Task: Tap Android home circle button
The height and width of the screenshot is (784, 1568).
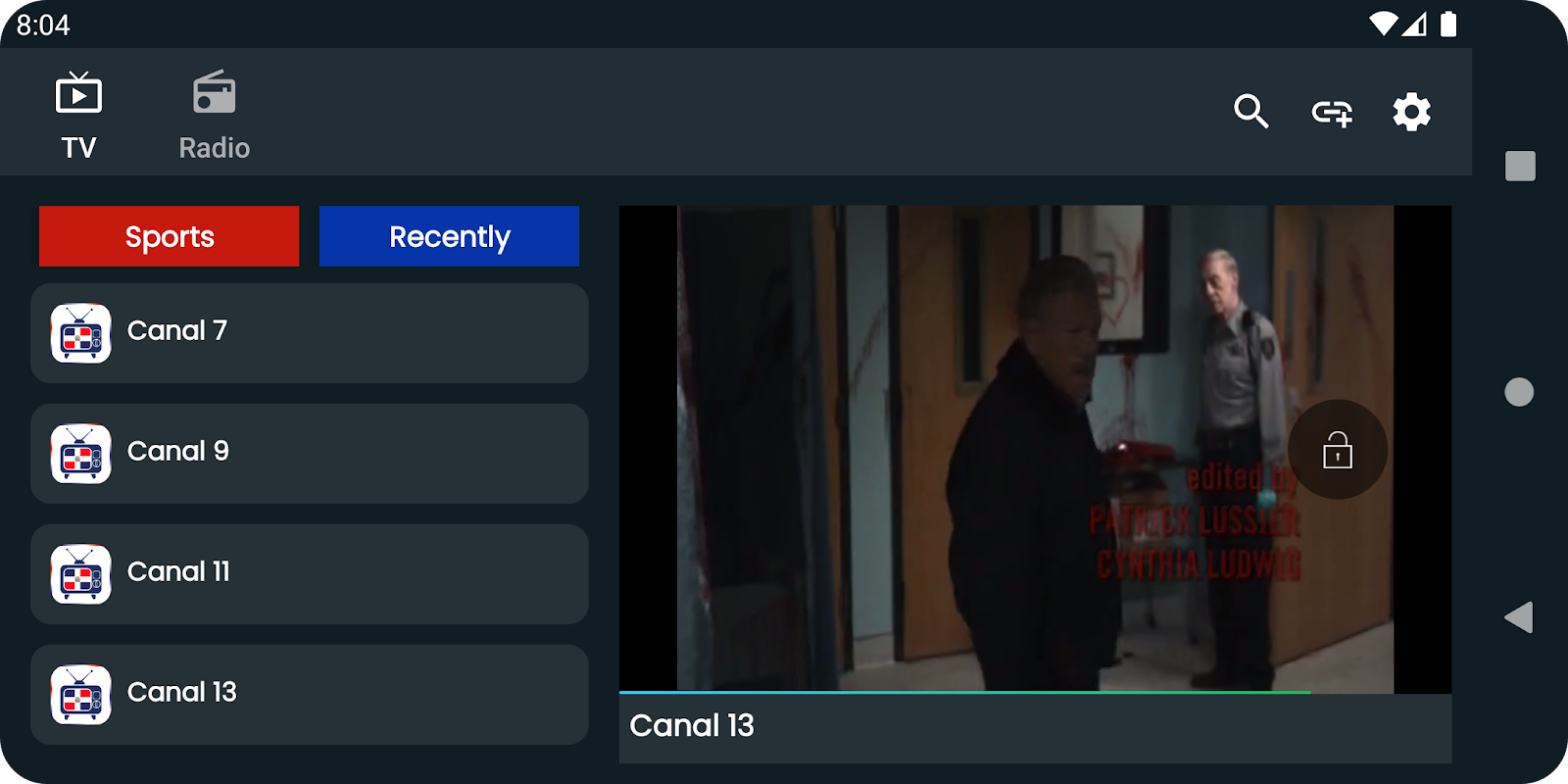Action: 1519,392
